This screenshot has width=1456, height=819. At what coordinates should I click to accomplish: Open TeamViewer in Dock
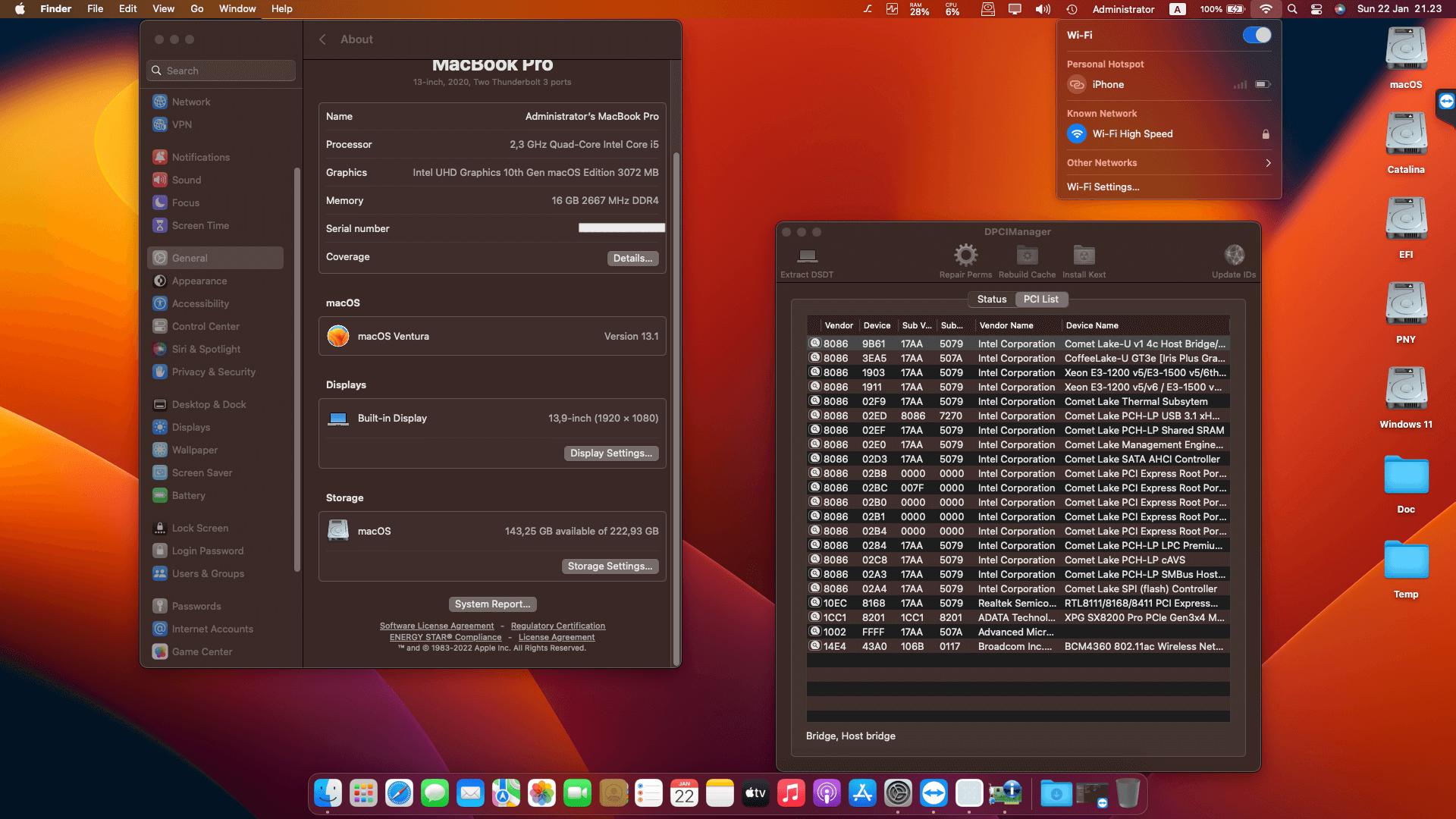coord(934,793)
